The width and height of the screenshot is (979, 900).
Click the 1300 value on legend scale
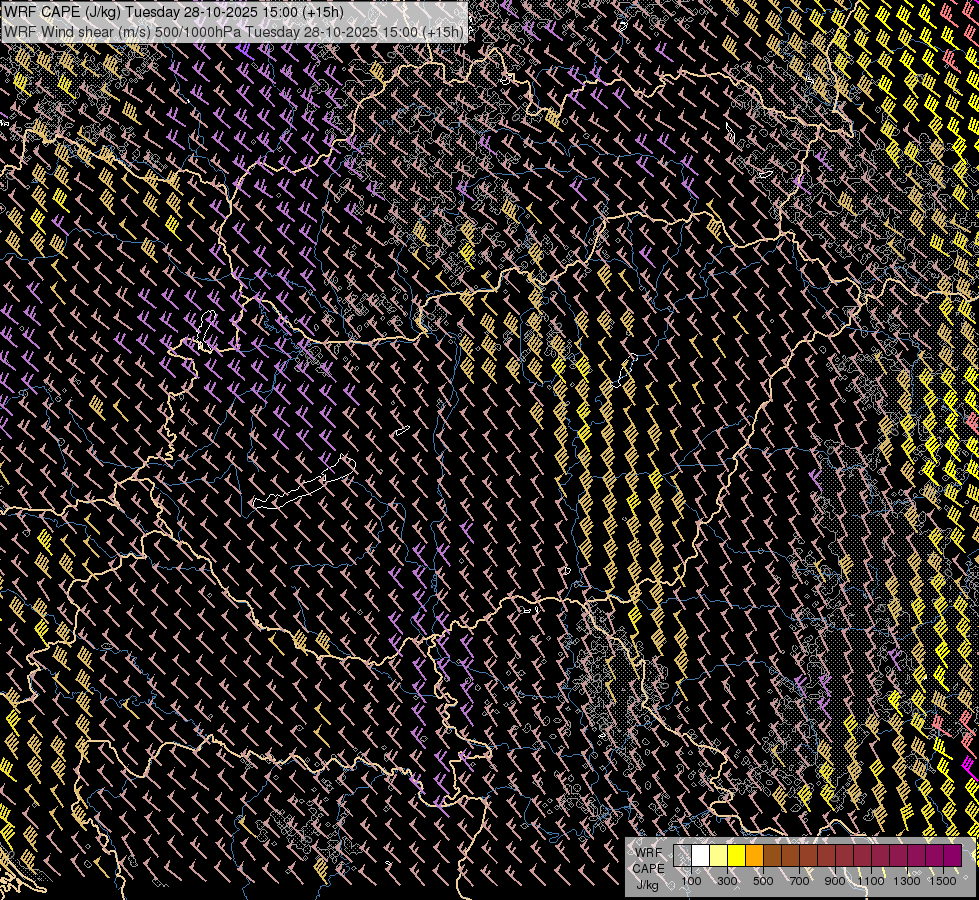coord(907,881)
